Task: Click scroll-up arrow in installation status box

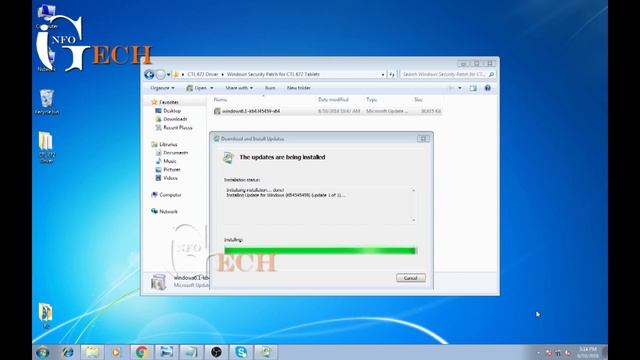Action: point(413,191)
